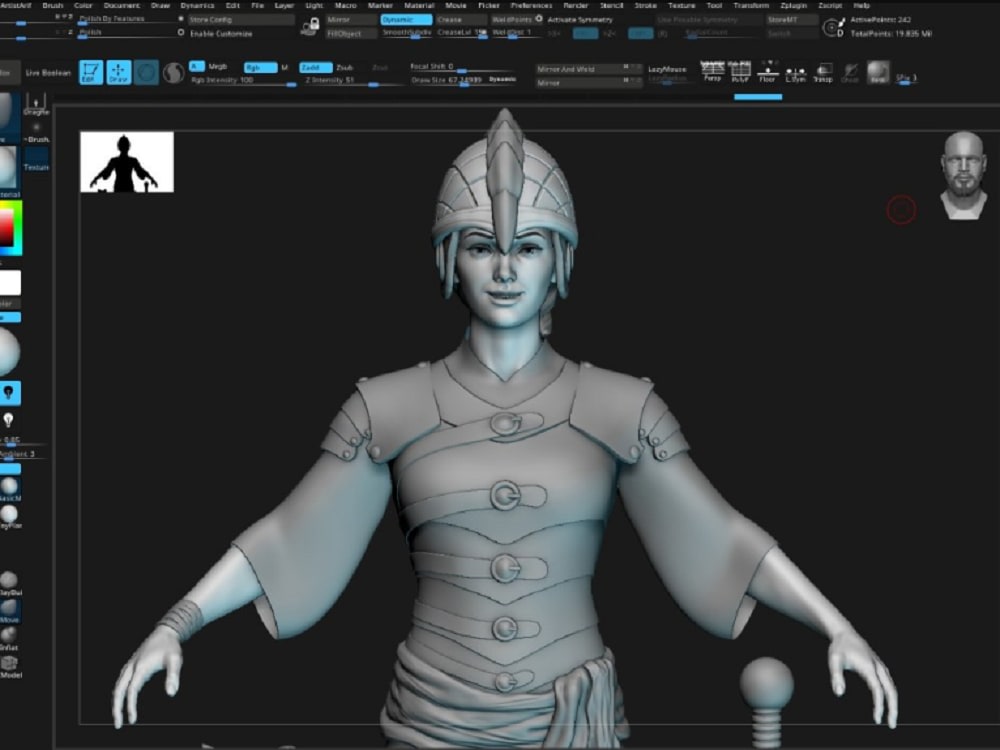1000x750 pixels.
Task: Click the Solo sphere icon
Action: click(878, 72)
